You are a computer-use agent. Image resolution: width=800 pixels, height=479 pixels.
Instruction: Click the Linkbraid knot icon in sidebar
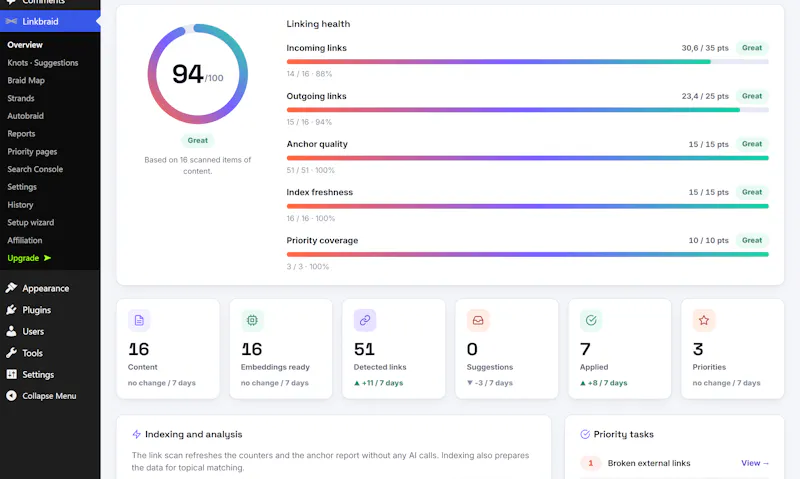pos(11,21)
